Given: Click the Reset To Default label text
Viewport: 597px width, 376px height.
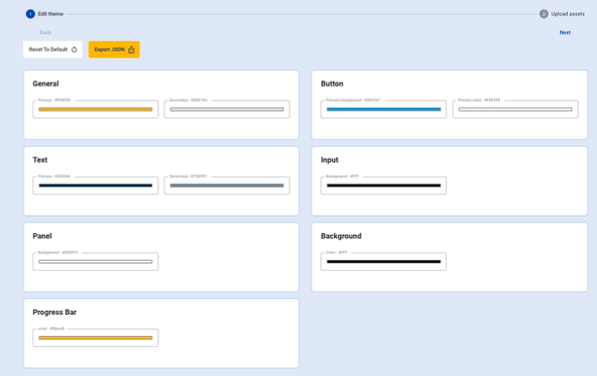Looking at the screenshot, I should point(48,49).
